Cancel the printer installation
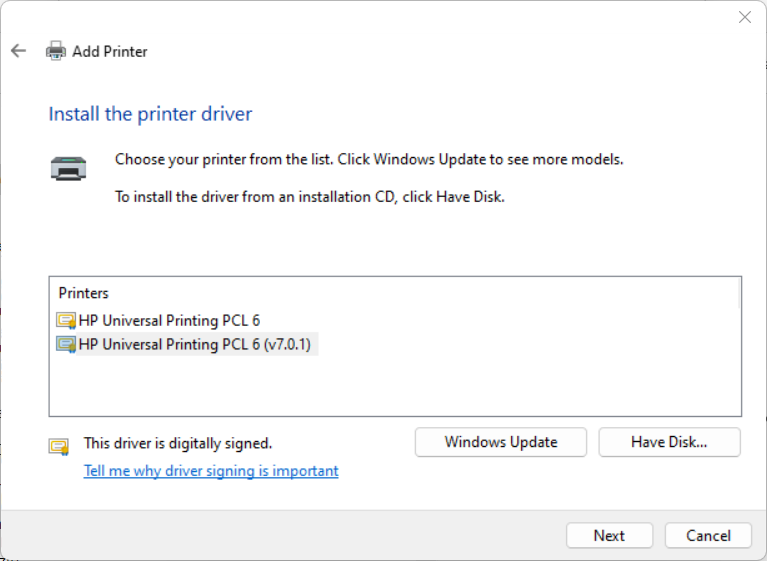 click(x=708, y=536)
